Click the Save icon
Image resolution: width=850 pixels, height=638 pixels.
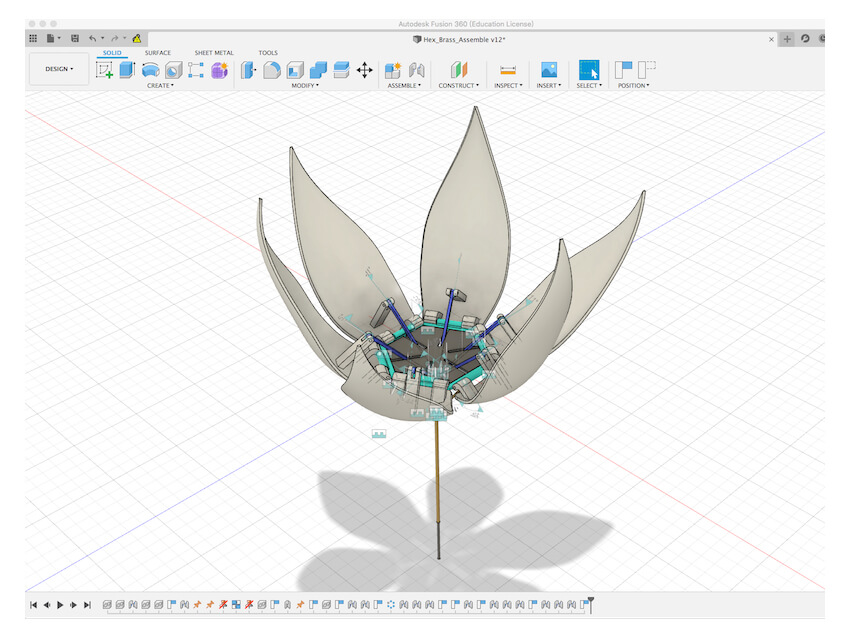tap(75, 38)
